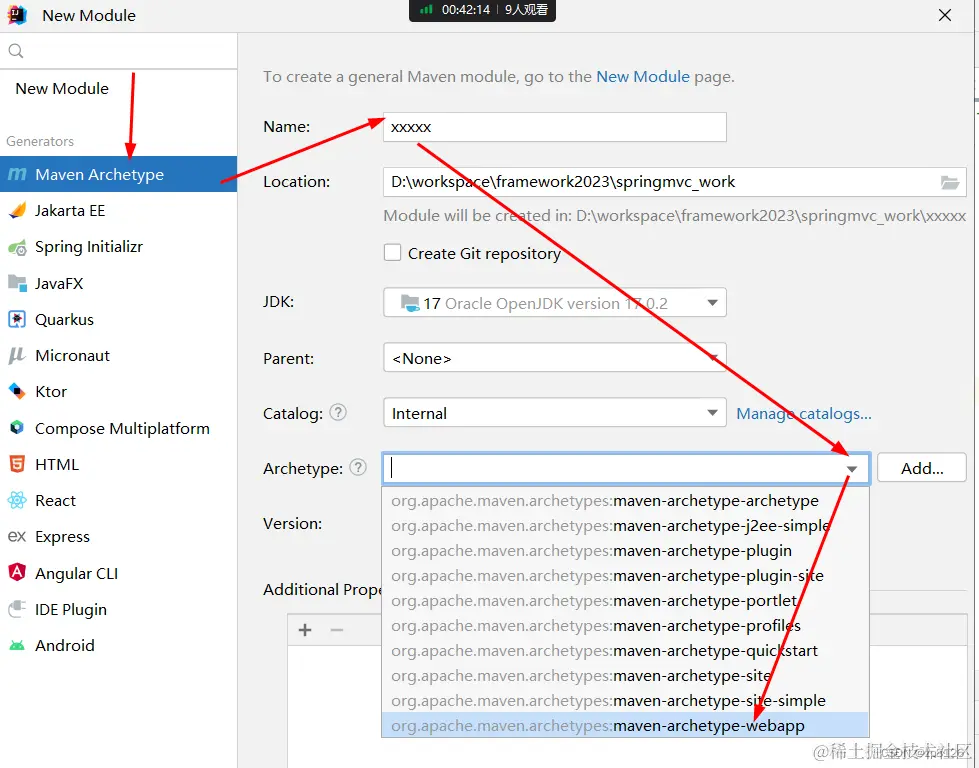Open the Catalog dropdown arrow
This screenshot has height=768, width=979.
(712, 413)
